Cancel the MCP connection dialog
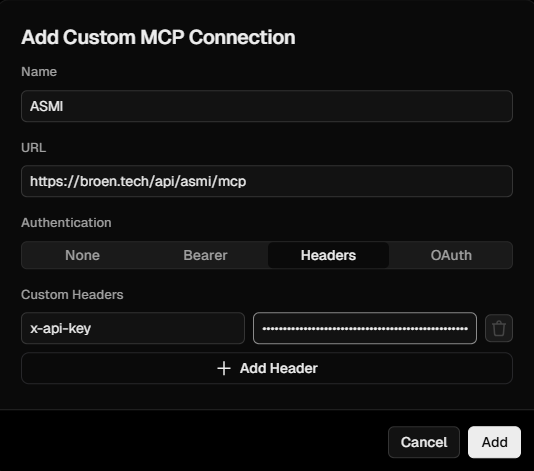Viewport: 534px width, 471px height. tap(424, 442)
